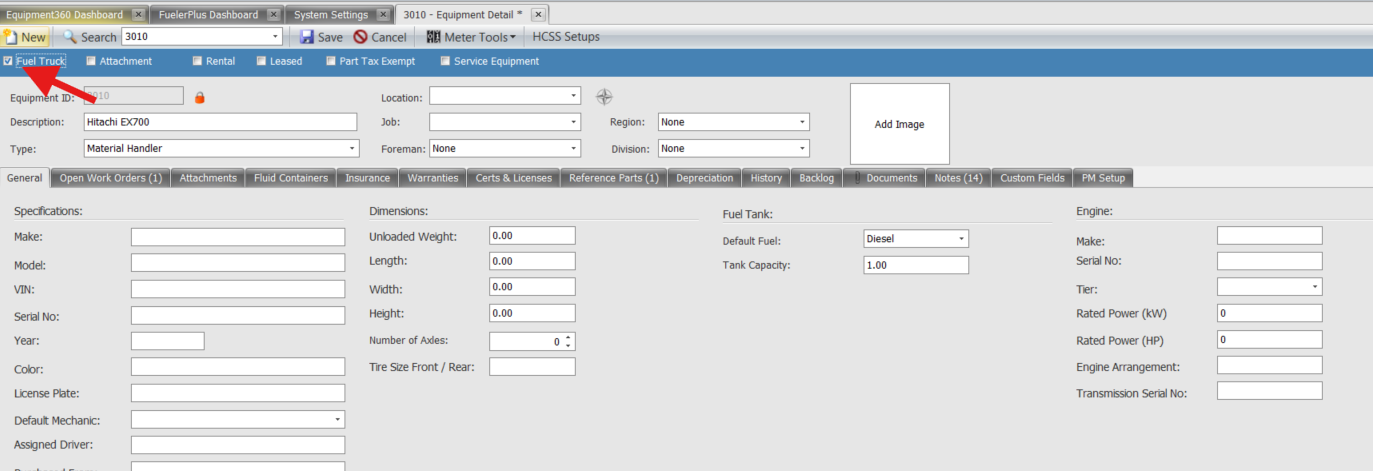Open the Type dropdown showing Material Handler

click(352, 148)
